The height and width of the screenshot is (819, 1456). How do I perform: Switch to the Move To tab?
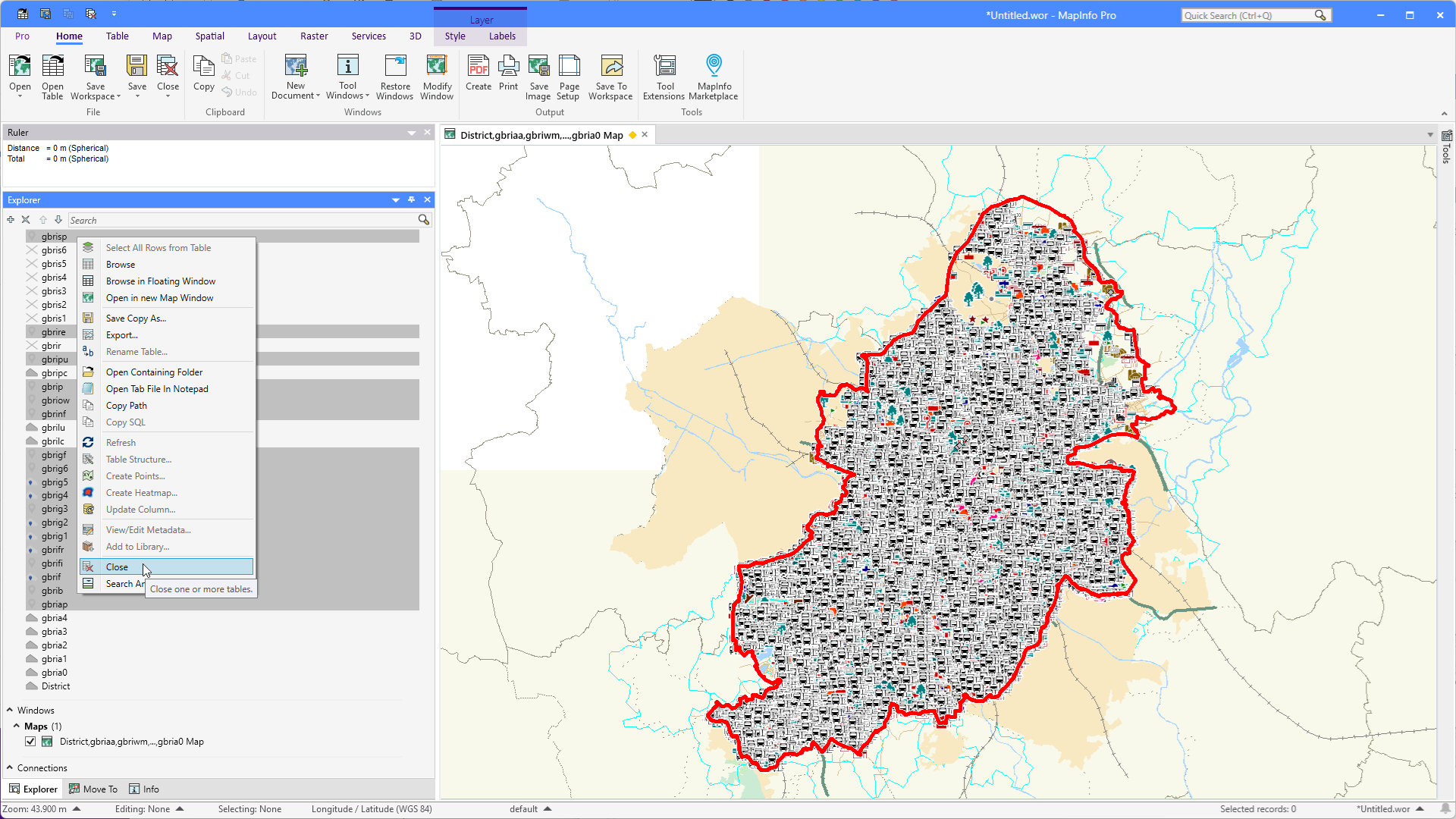tap(93, 789)
